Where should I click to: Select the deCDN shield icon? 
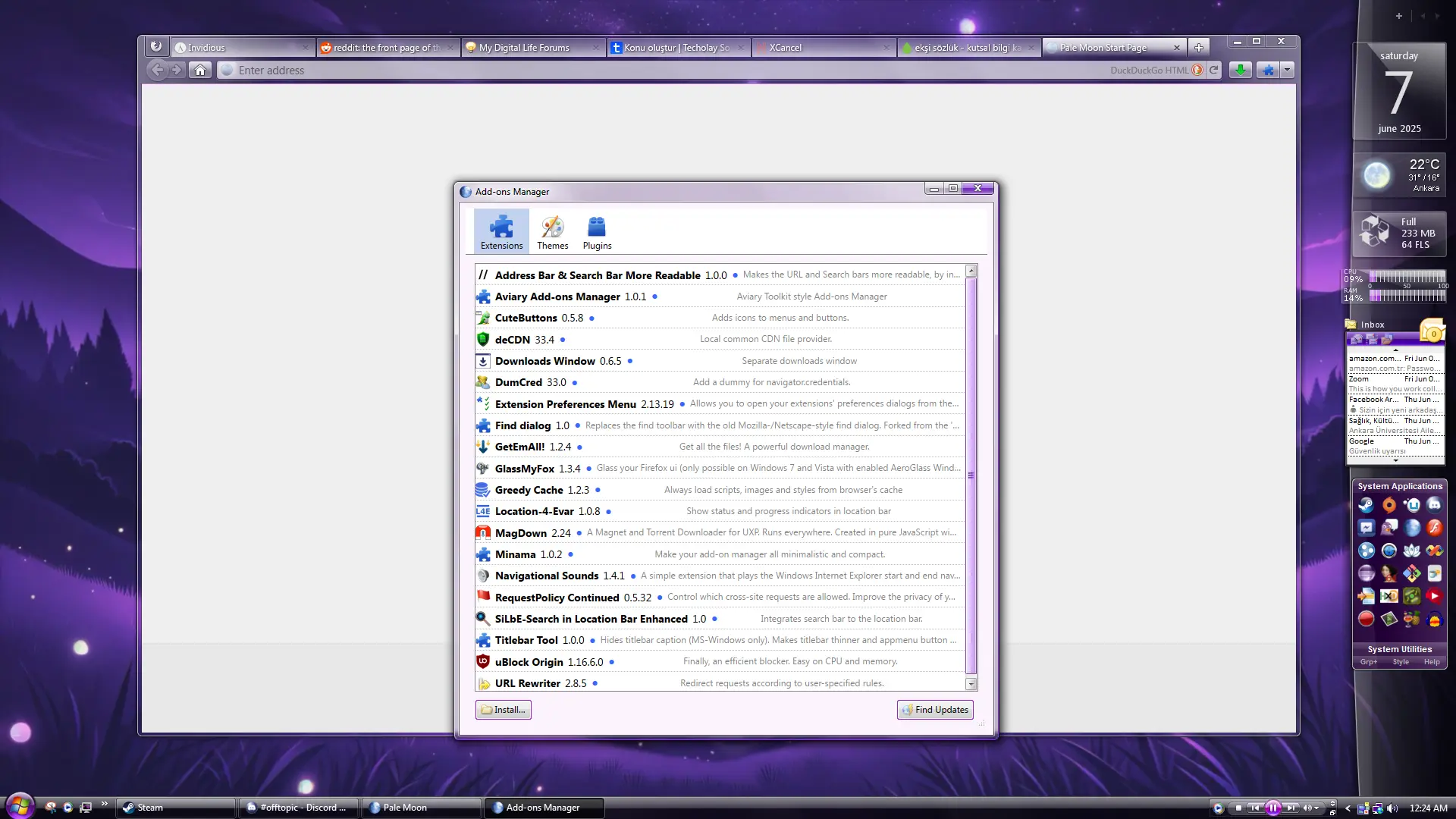coord(483,339)
